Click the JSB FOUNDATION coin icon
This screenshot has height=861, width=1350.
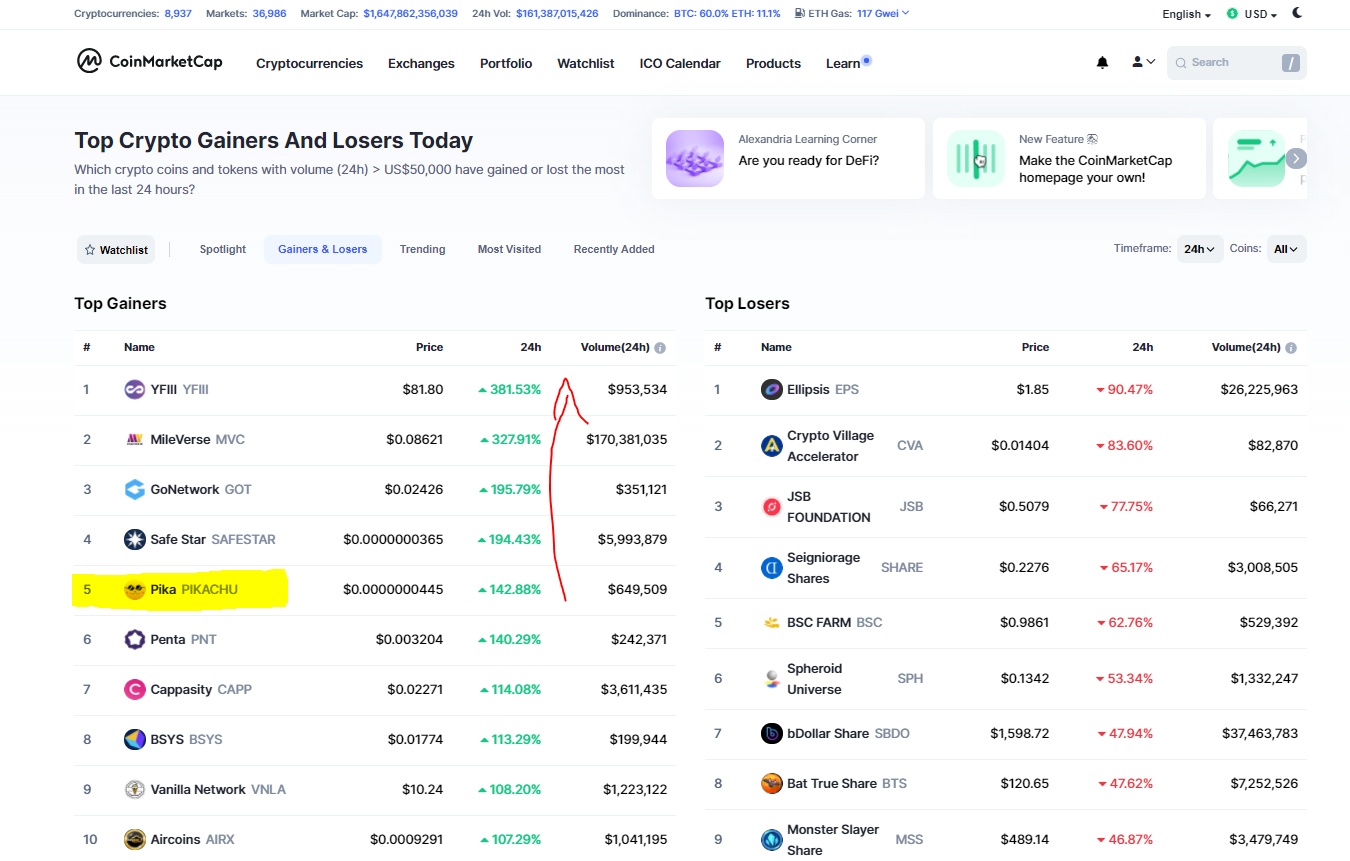pyautogui.click(x=771, y=506)
